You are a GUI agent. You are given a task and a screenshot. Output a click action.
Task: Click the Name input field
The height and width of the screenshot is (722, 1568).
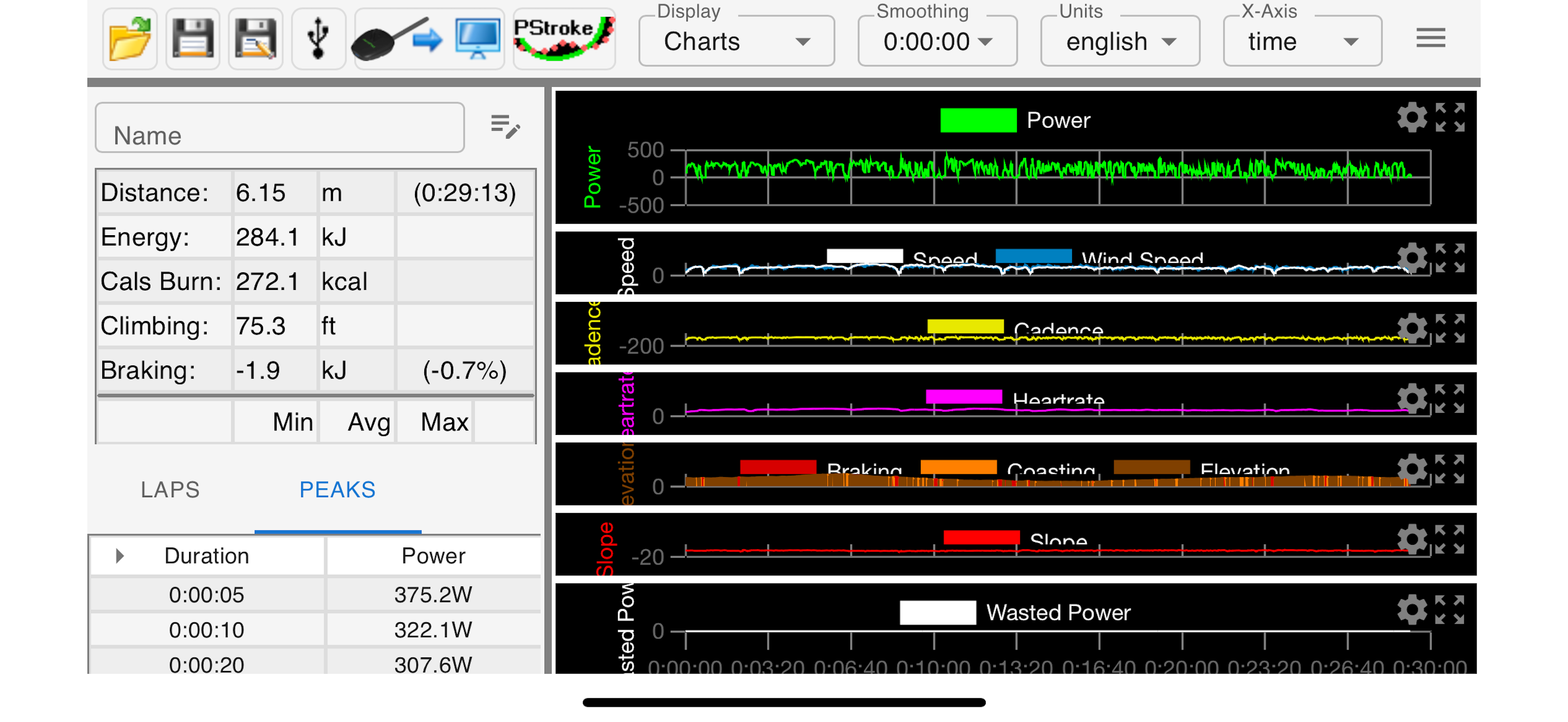[280, 128]
